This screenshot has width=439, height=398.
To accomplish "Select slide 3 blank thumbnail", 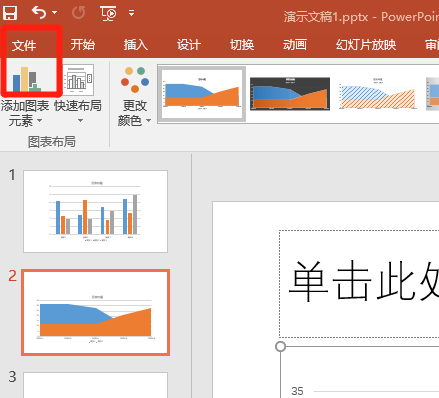I will click(95, 385).
